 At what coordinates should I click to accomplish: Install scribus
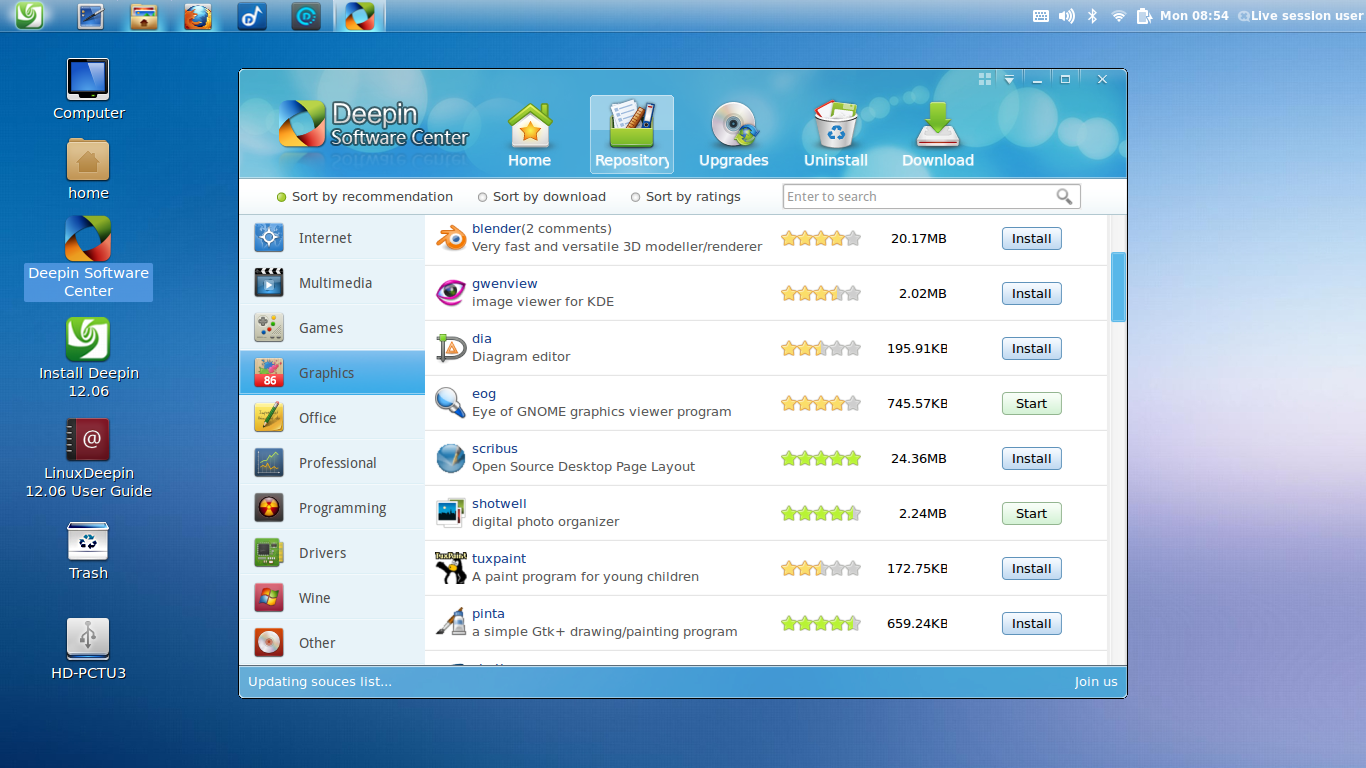pos(1031,458)
